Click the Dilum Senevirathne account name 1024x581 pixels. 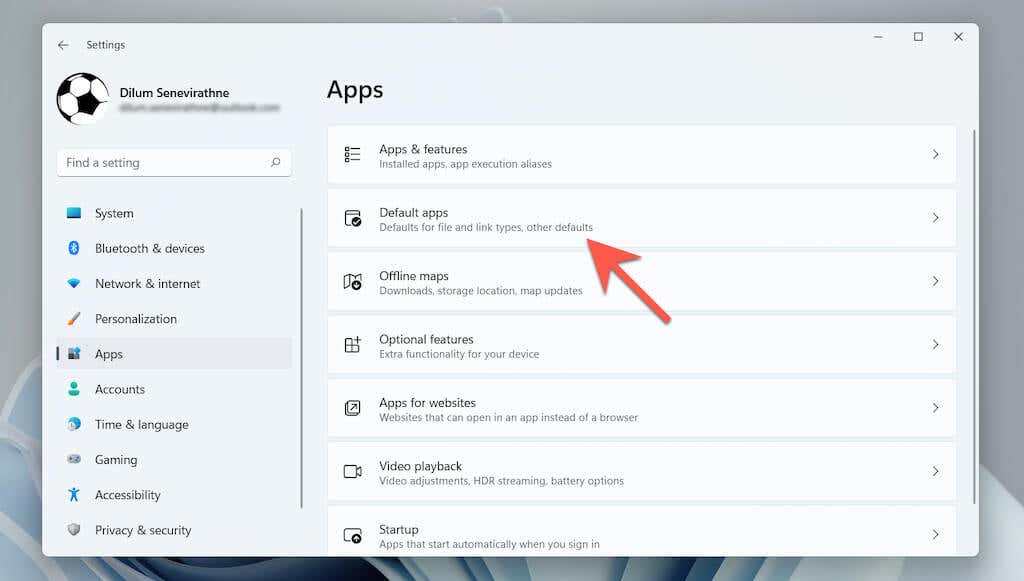tap(174, 93)
